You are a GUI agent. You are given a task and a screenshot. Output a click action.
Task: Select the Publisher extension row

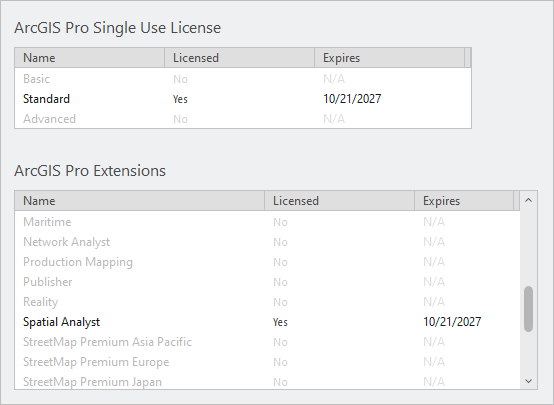pos(267,282)
